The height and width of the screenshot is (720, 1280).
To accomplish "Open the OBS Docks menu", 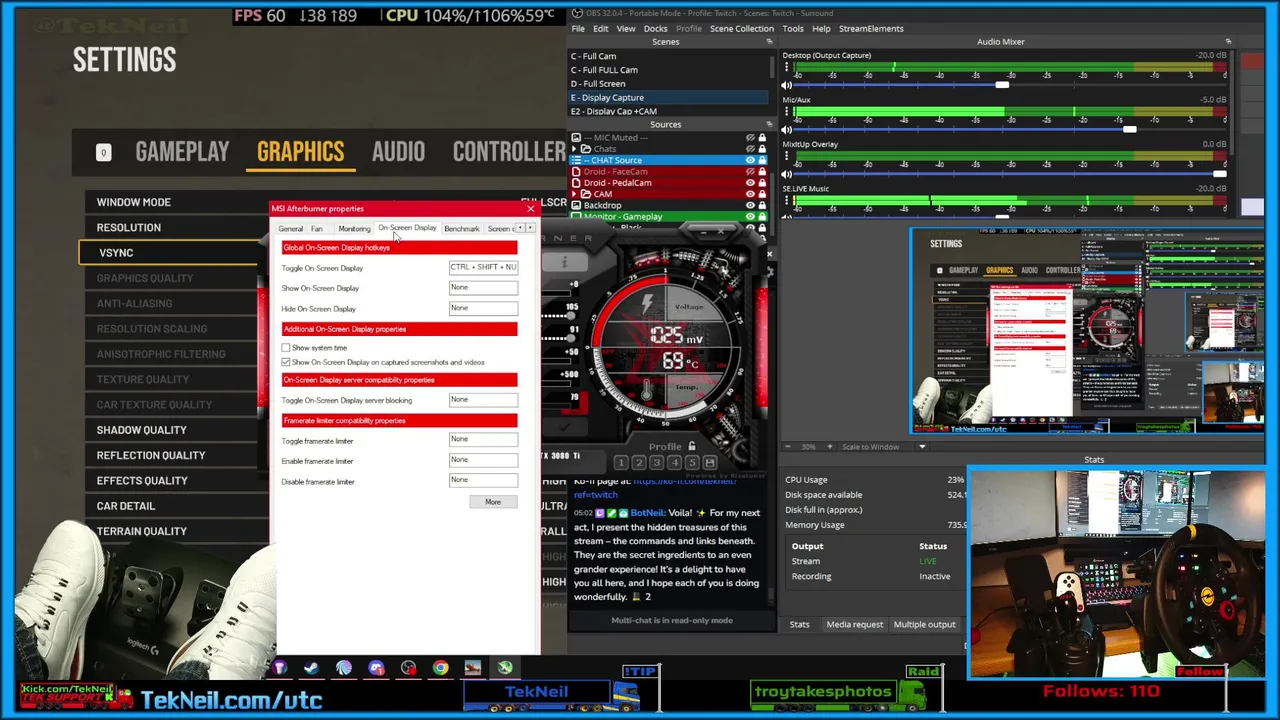I will [655, 29].
